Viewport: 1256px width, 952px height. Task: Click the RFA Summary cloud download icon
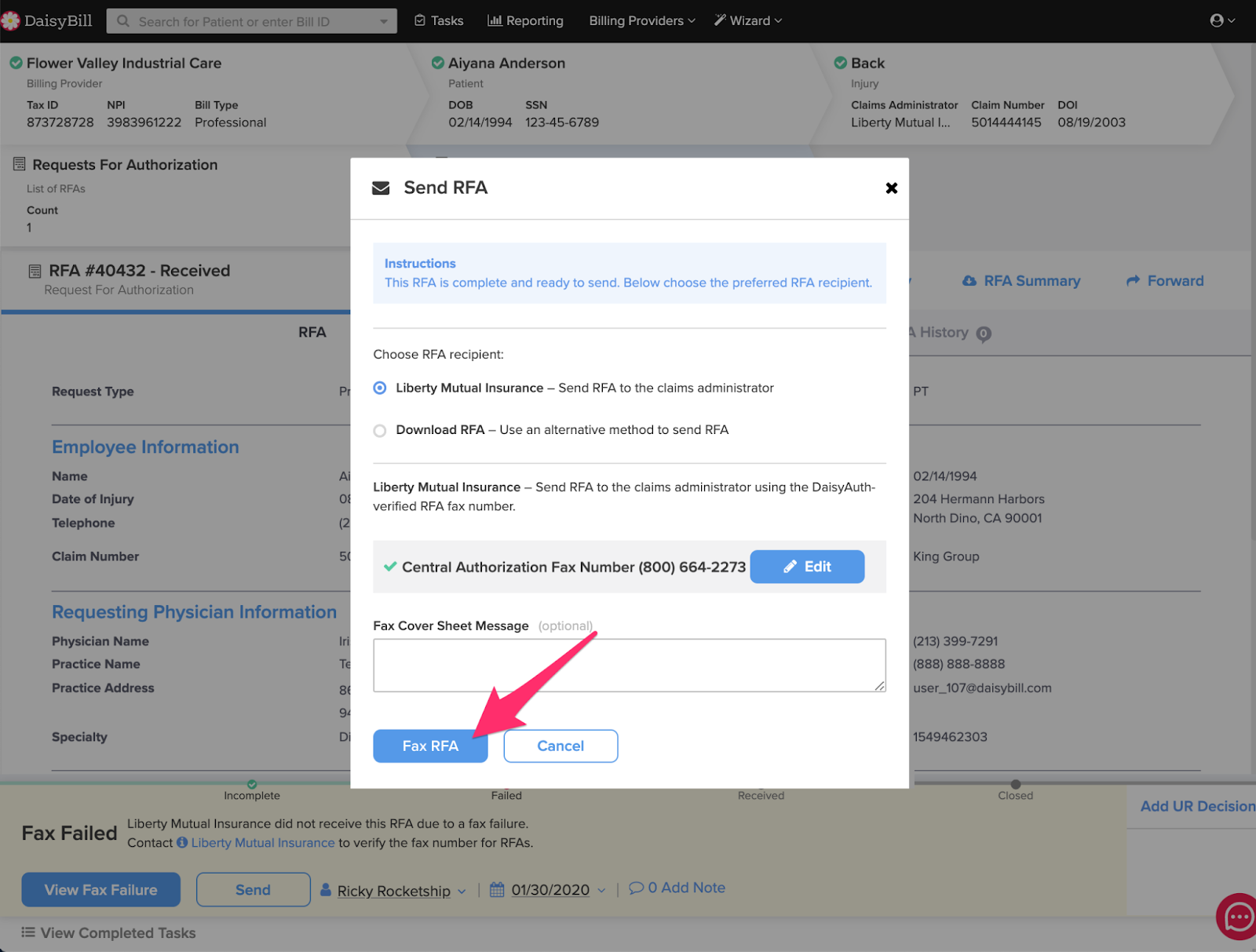pos(969,281)
